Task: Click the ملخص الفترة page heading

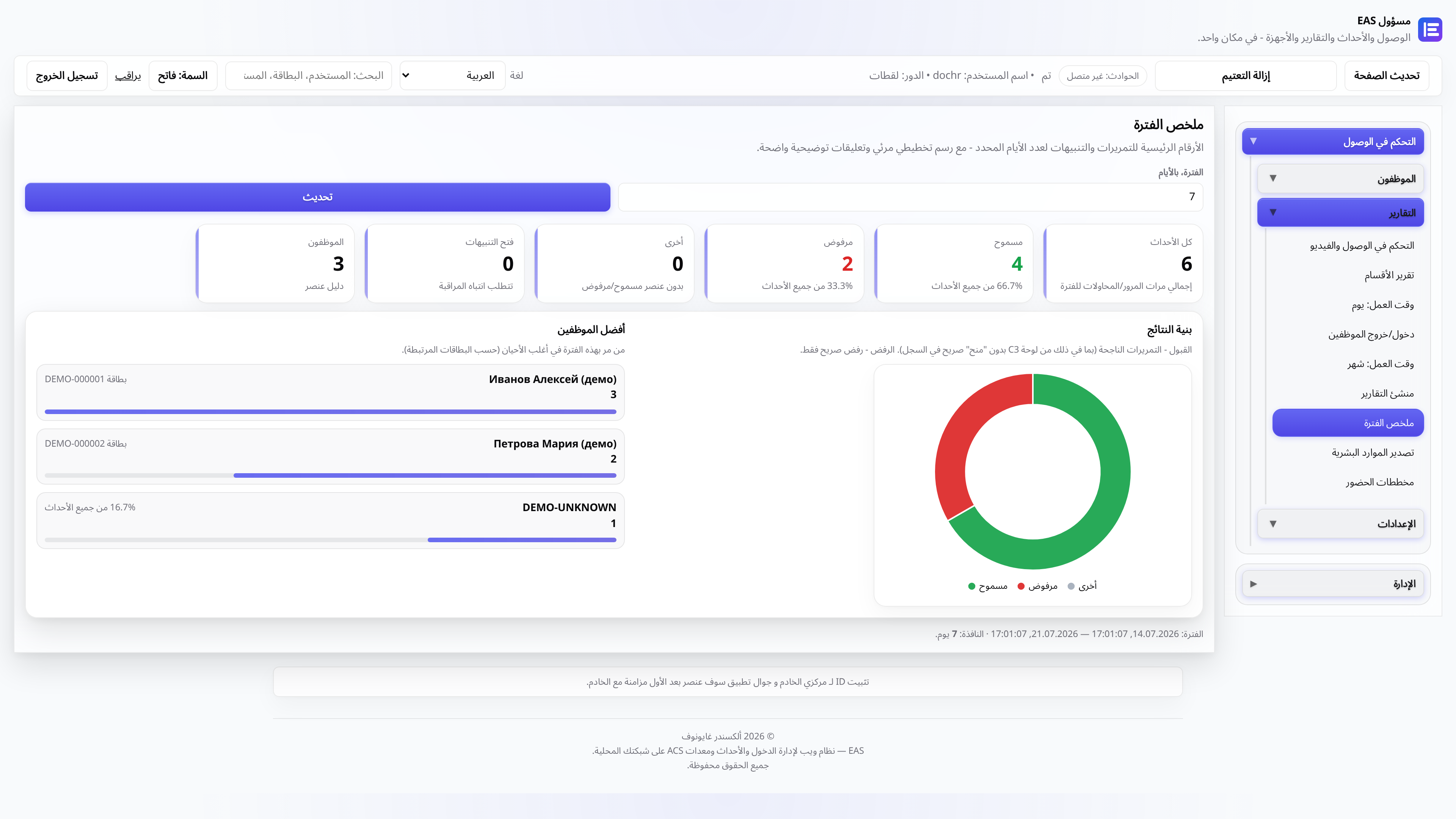Action: pos(1168,125)
